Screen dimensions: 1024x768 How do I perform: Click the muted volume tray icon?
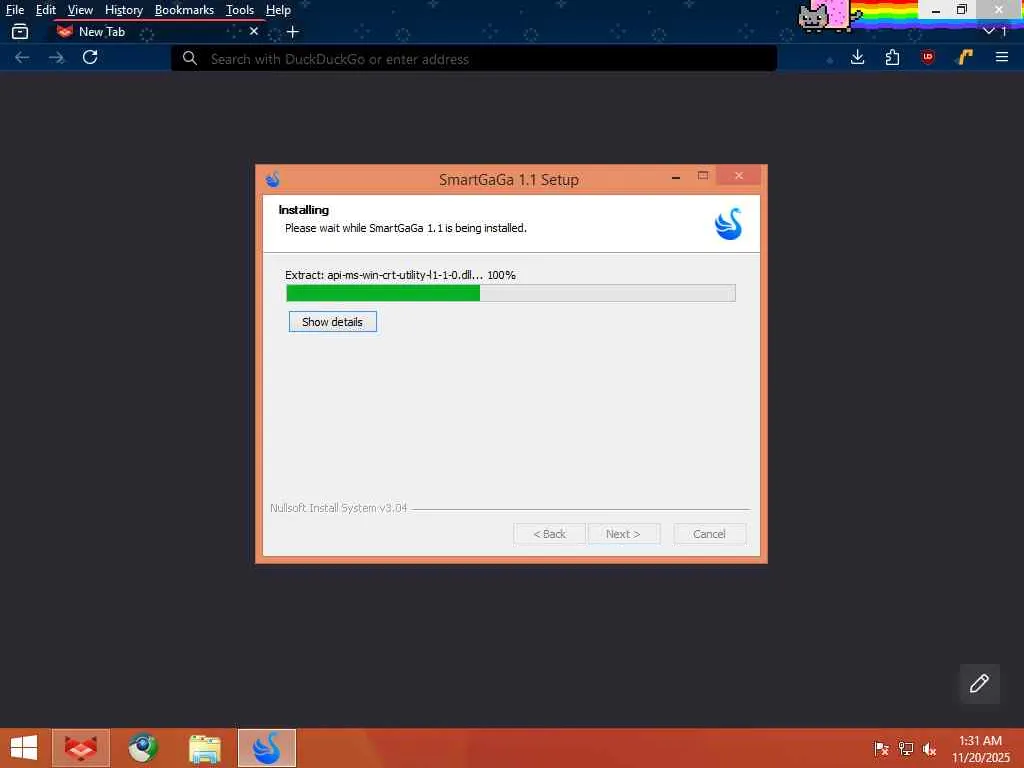click(x=929, y=748)
